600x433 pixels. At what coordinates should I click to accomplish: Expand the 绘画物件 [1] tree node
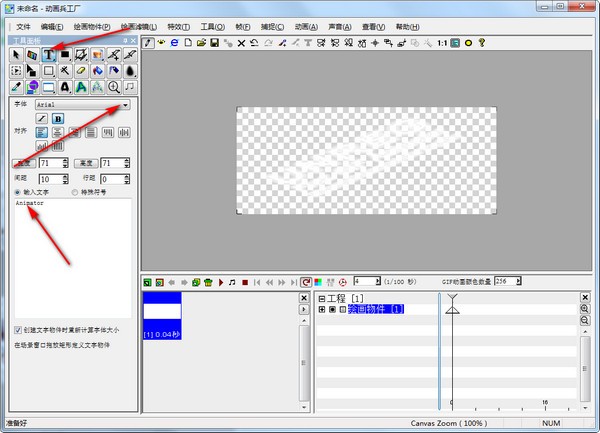(x=321, y=309)
